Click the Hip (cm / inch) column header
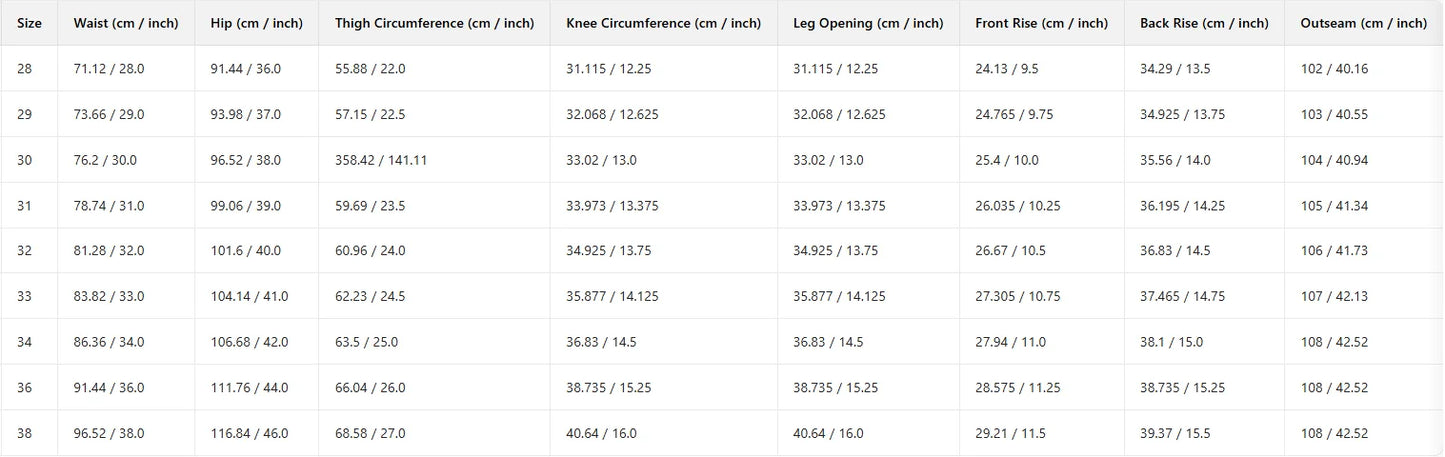This screenshot has width=1445, height=457. [257, 23]
